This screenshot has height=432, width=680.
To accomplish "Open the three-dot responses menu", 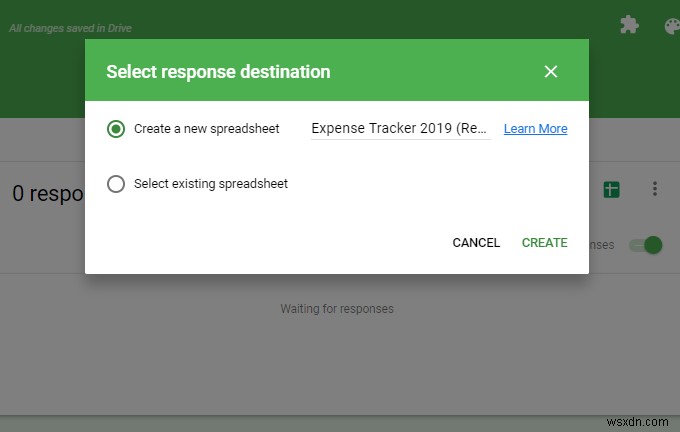I will 655,189.
